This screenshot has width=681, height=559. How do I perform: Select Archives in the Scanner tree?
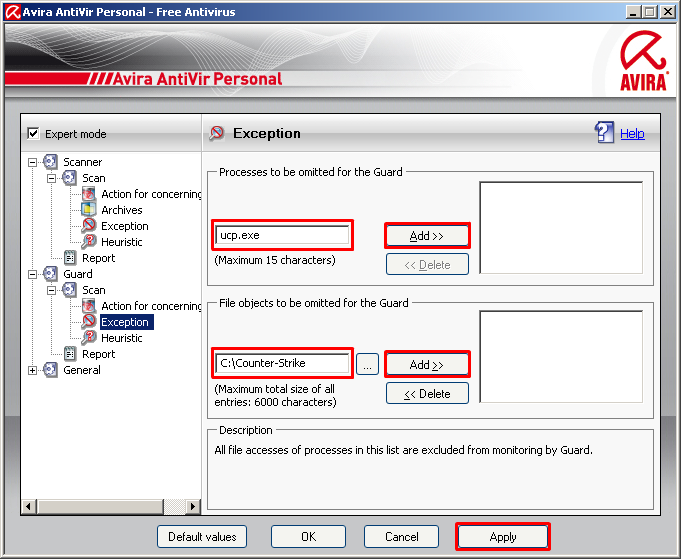[122, 210]
